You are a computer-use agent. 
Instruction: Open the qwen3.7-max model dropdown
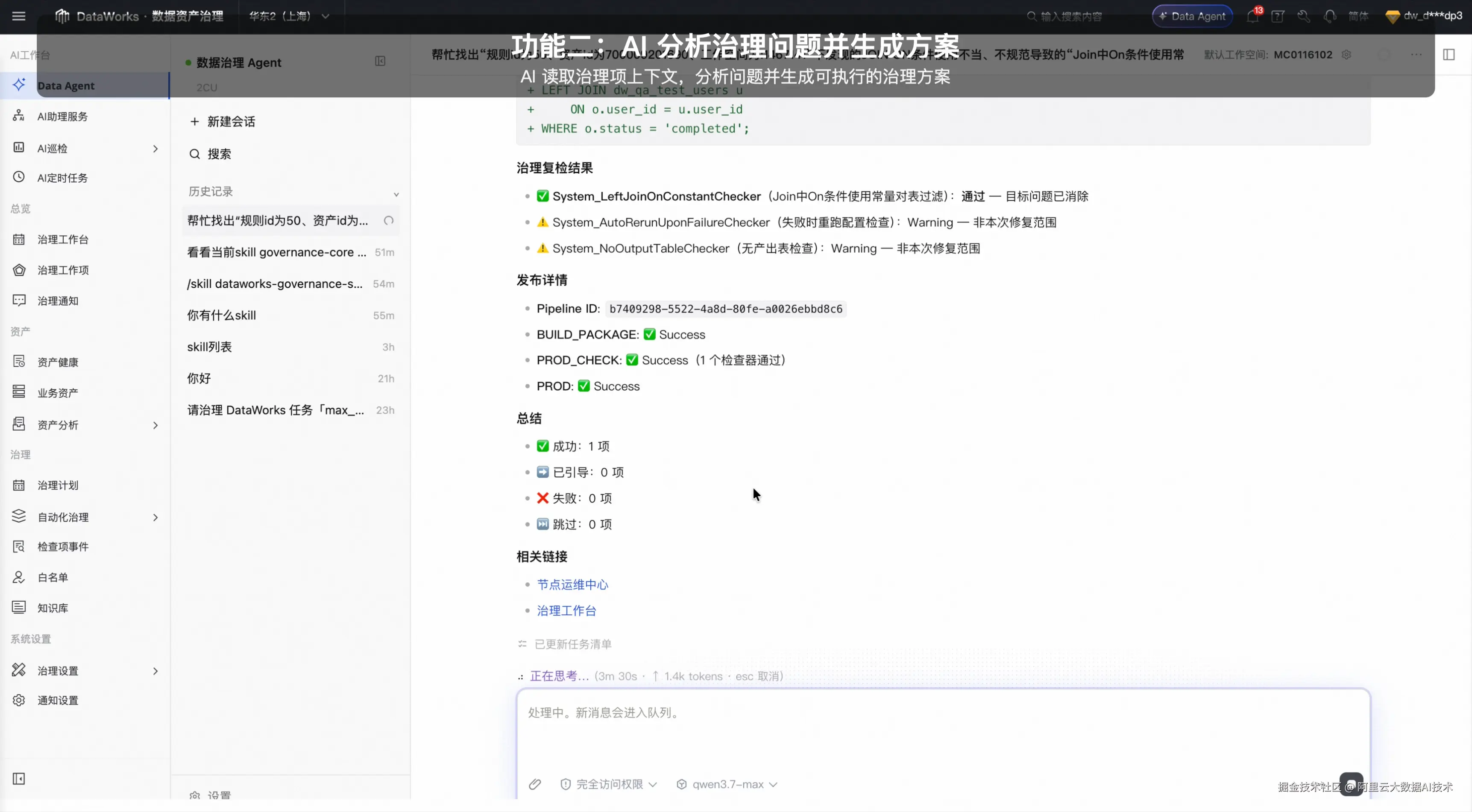click(727, 784)
